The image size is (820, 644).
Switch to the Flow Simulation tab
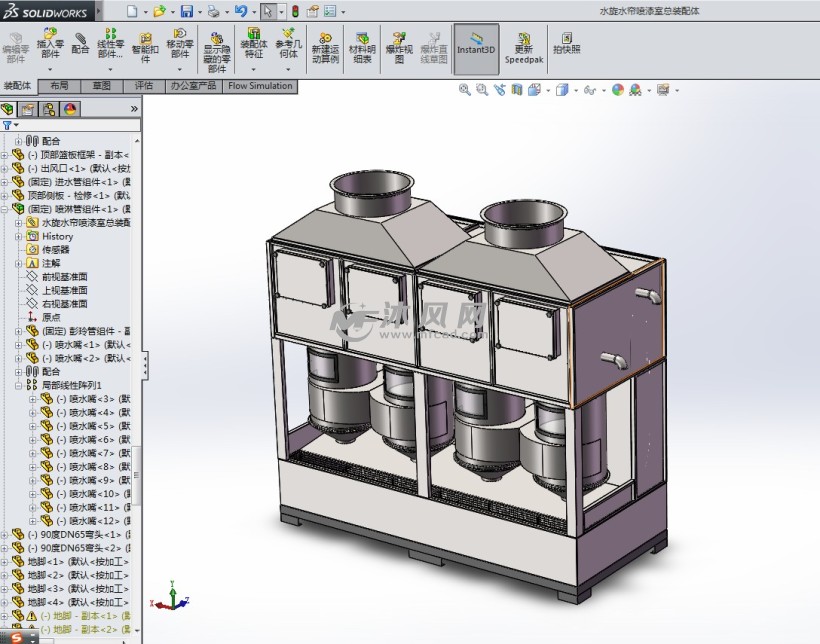pos(260,86)
